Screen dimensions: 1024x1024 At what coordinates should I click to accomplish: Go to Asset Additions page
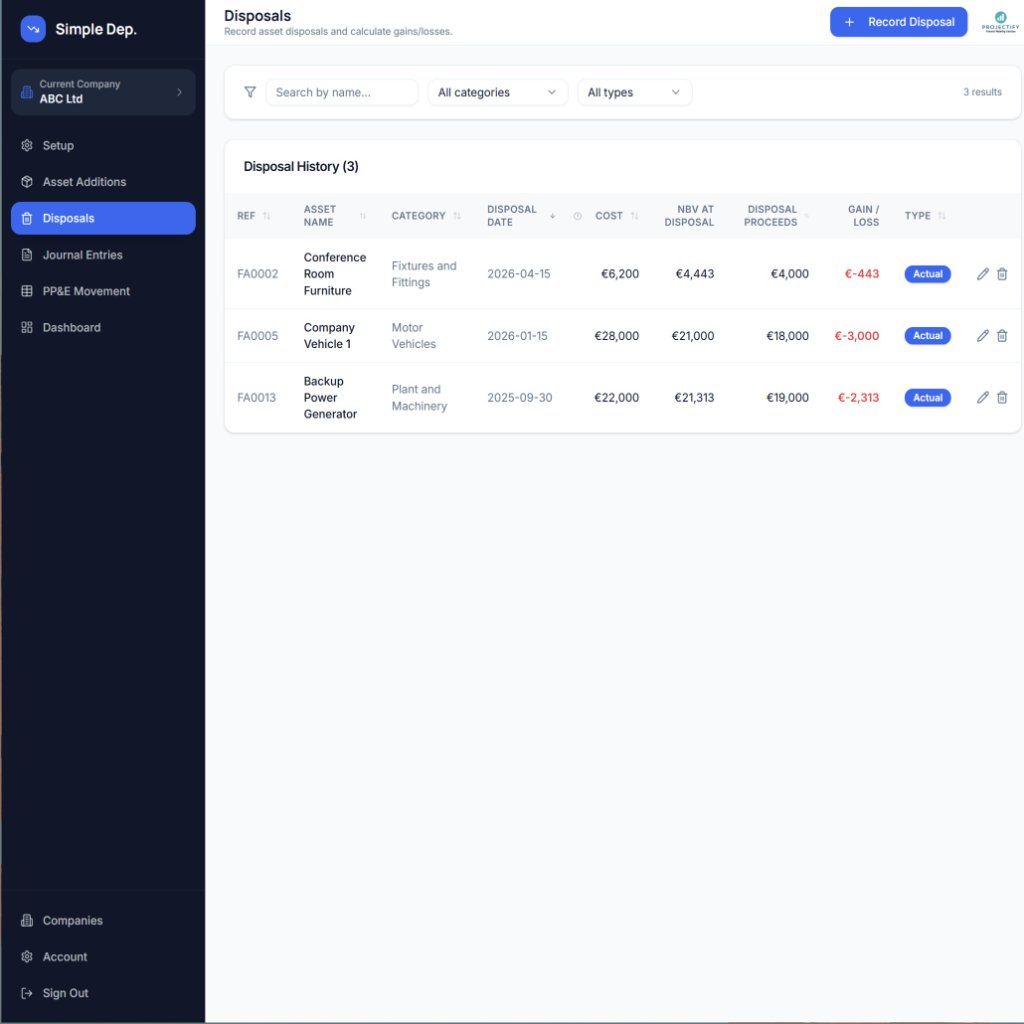[103, 182]
